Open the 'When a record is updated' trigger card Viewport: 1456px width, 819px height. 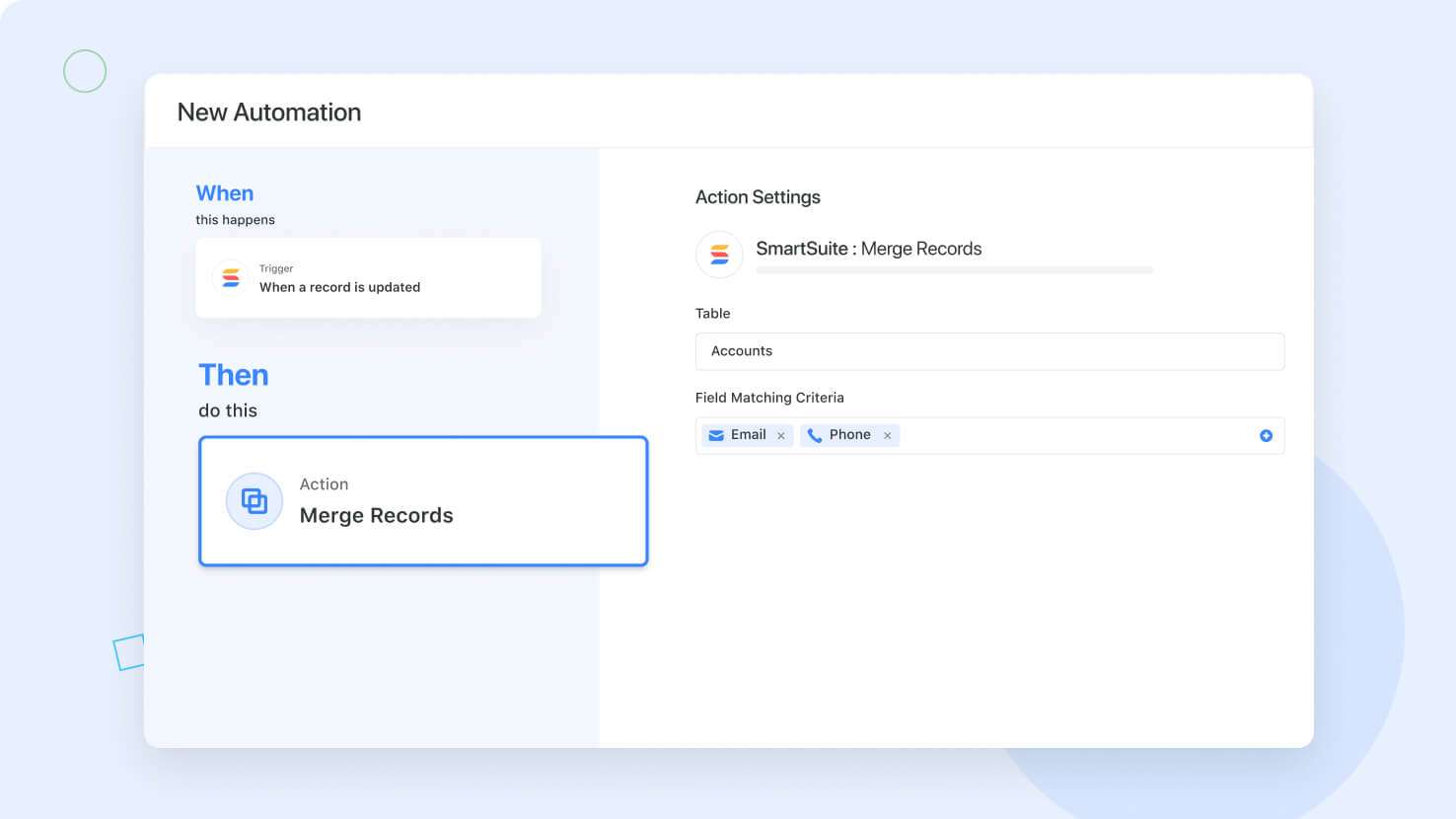(368, 277)
